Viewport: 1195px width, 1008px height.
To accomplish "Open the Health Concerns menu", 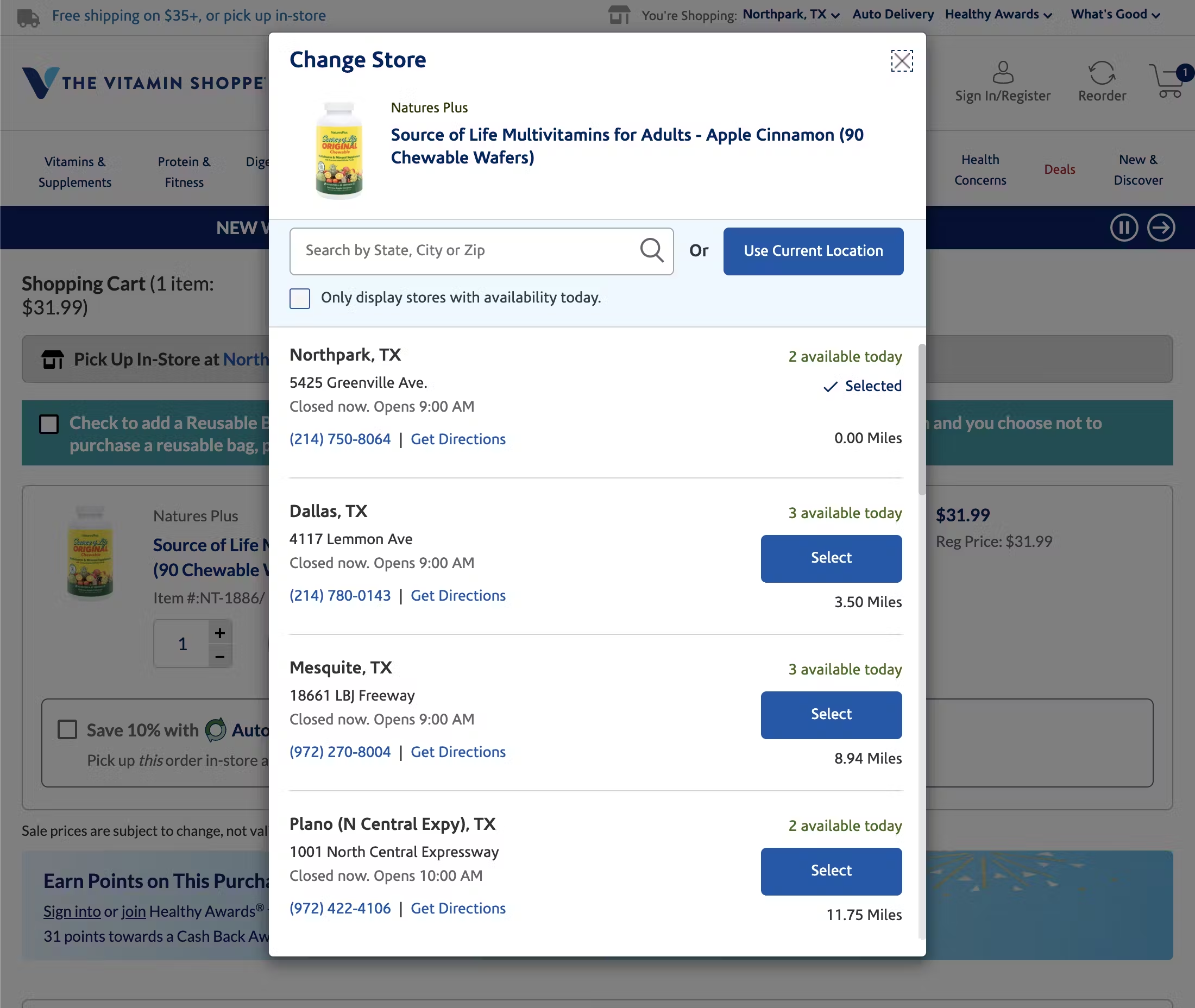I will pos(980,169).
